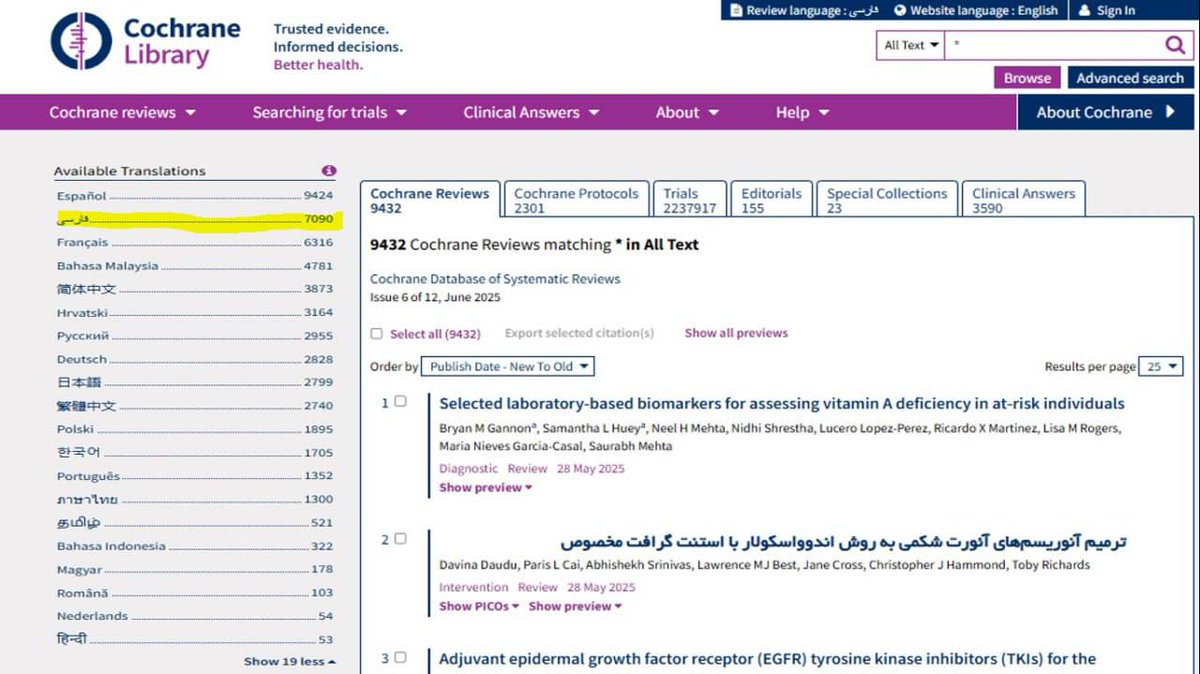Image resolution: width=1200 pixels, height=674 pixels.
Task: Click the Browse button
Action: click(1027, 78)
